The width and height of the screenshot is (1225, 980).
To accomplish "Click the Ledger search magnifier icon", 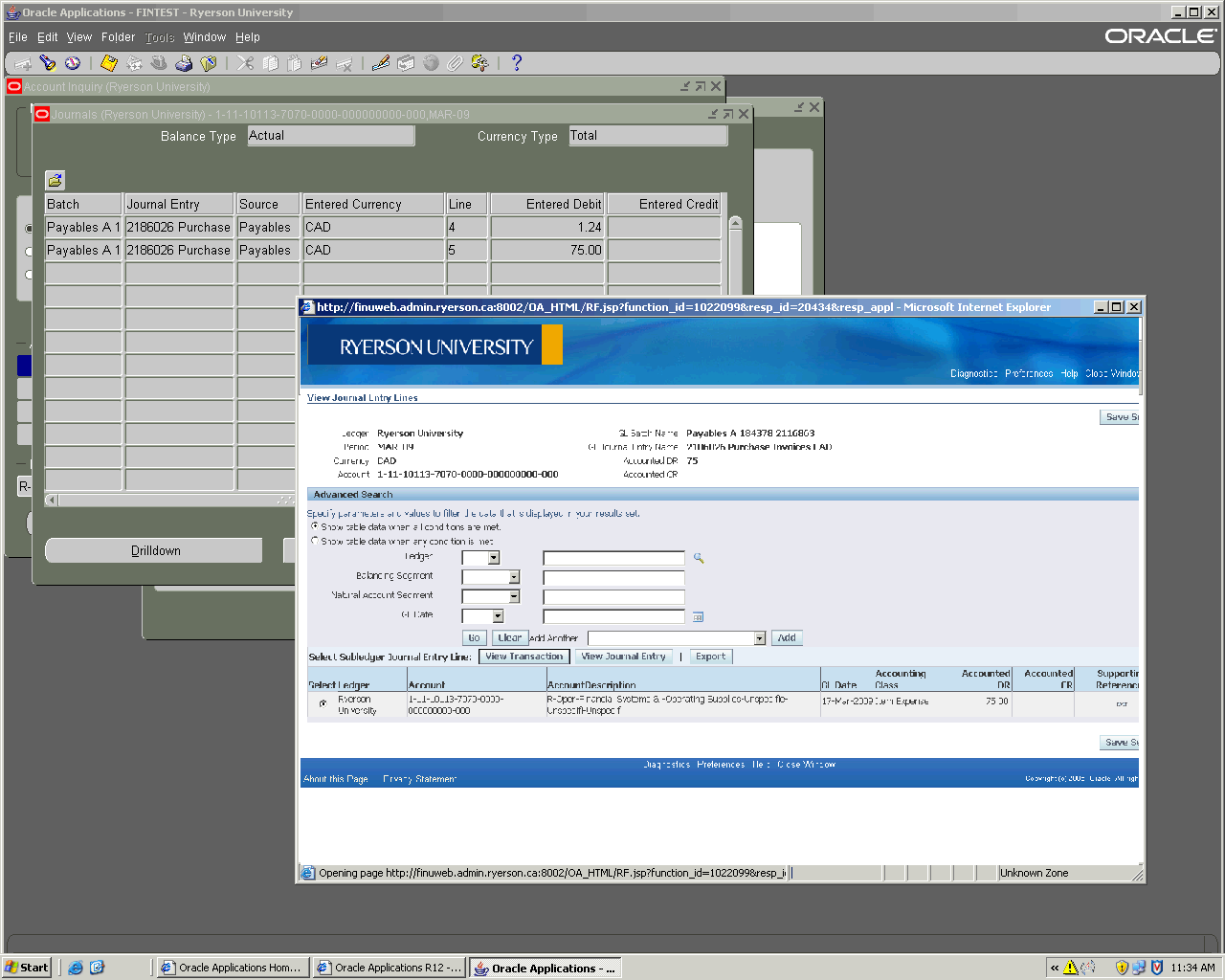I will coord(699,558).
